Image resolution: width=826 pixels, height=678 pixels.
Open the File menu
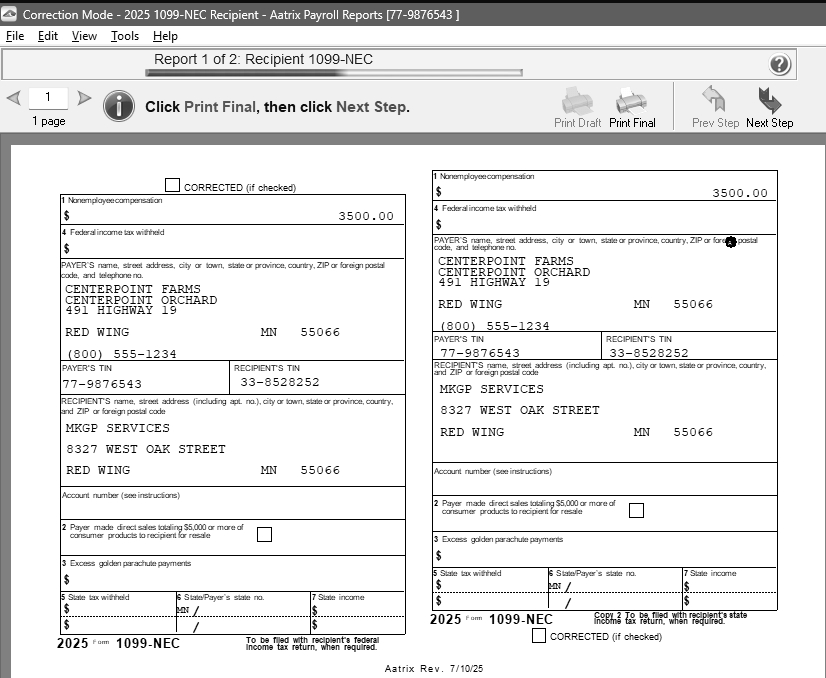coord(15,36)
